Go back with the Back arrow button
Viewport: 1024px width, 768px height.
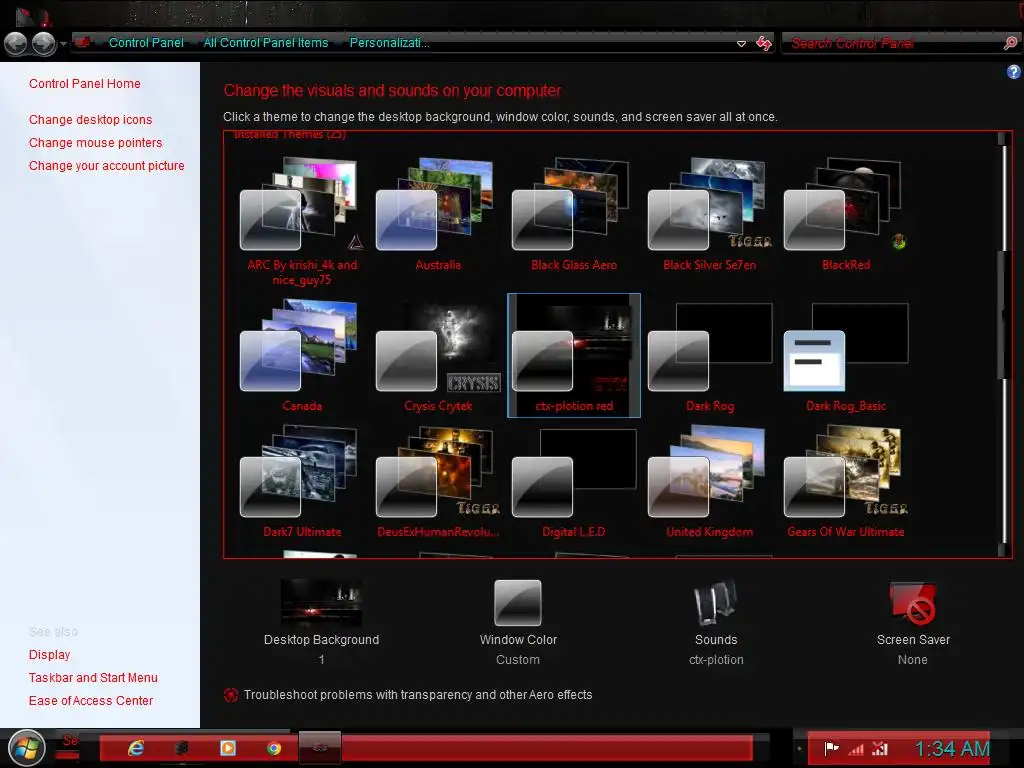[x=16, y=44]
